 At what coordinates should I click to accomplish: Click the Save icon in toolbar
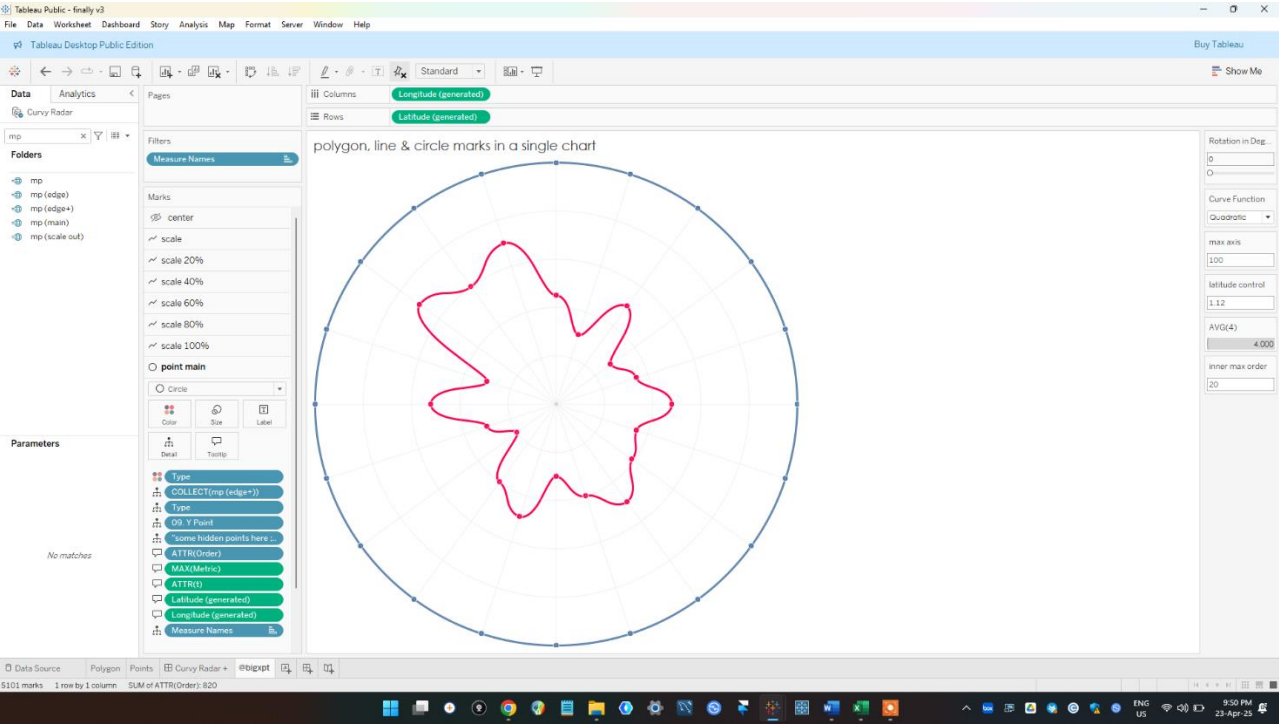pyautogui.click(x=115, y=72)
